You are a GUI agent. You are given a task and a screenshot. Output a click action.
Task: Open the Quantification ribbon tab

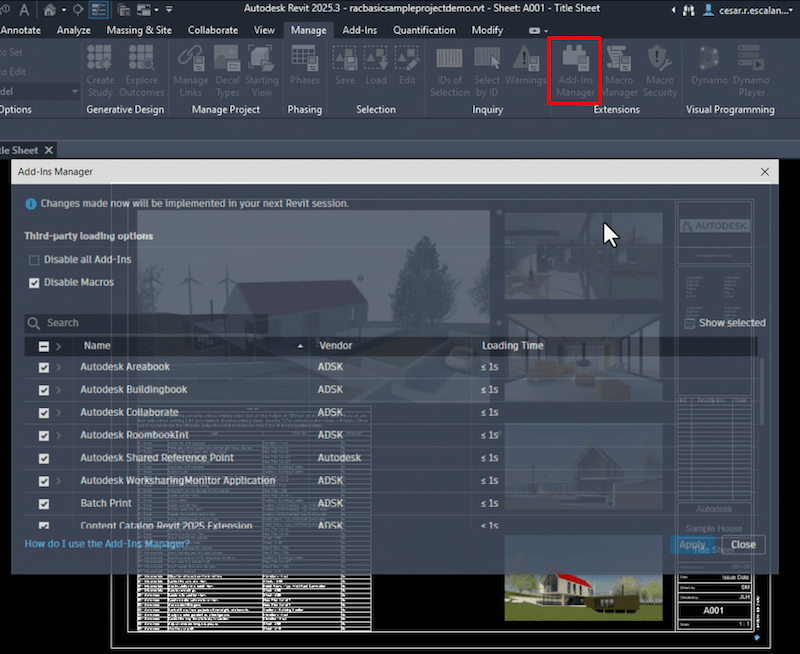[x=424, y=30]
